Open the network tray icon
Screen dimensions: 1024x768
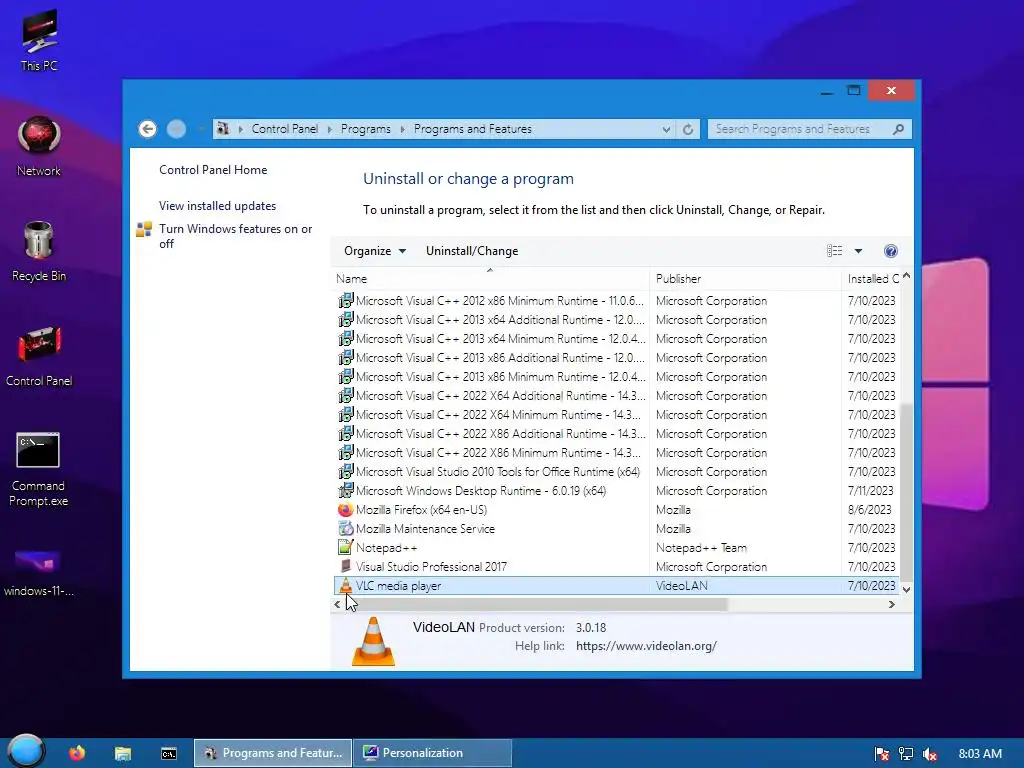pyautogui.click(x=906, y=754)
